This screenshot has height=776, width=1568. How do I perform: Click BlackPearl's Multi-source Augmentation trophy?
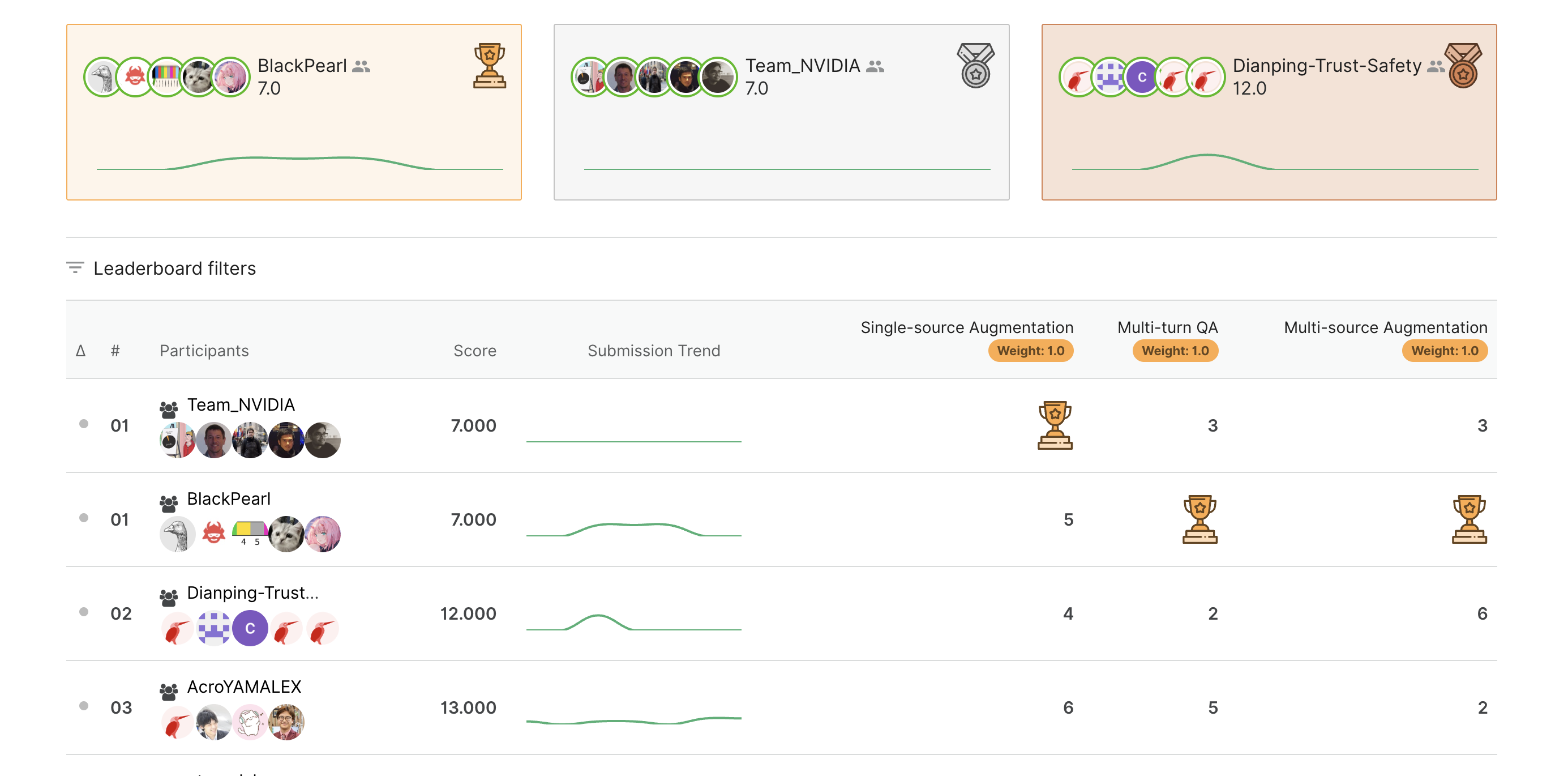click(1469, 519)
